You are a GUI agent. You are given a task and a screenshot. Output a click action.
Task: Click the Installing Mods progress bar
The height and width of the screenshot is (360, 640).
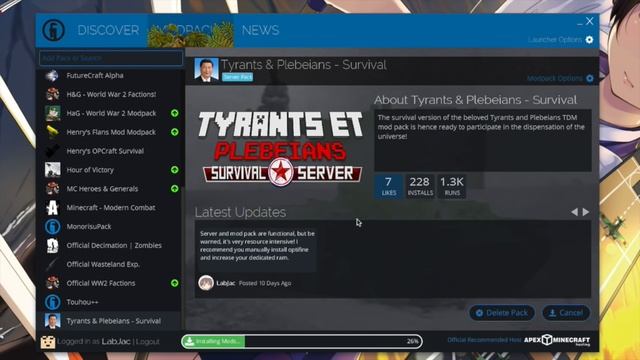[302, 341]
